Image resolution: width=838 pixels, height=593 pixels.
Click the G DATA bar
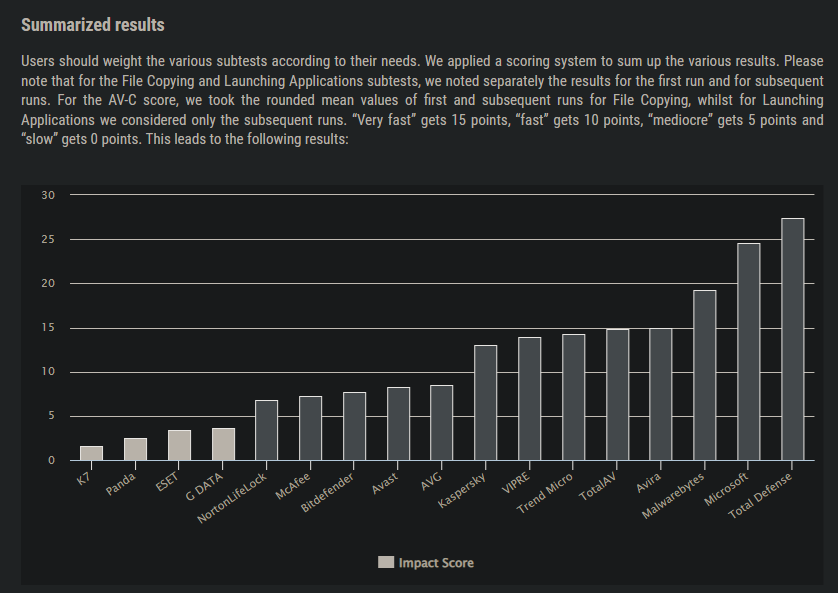[x=223, y=444]
